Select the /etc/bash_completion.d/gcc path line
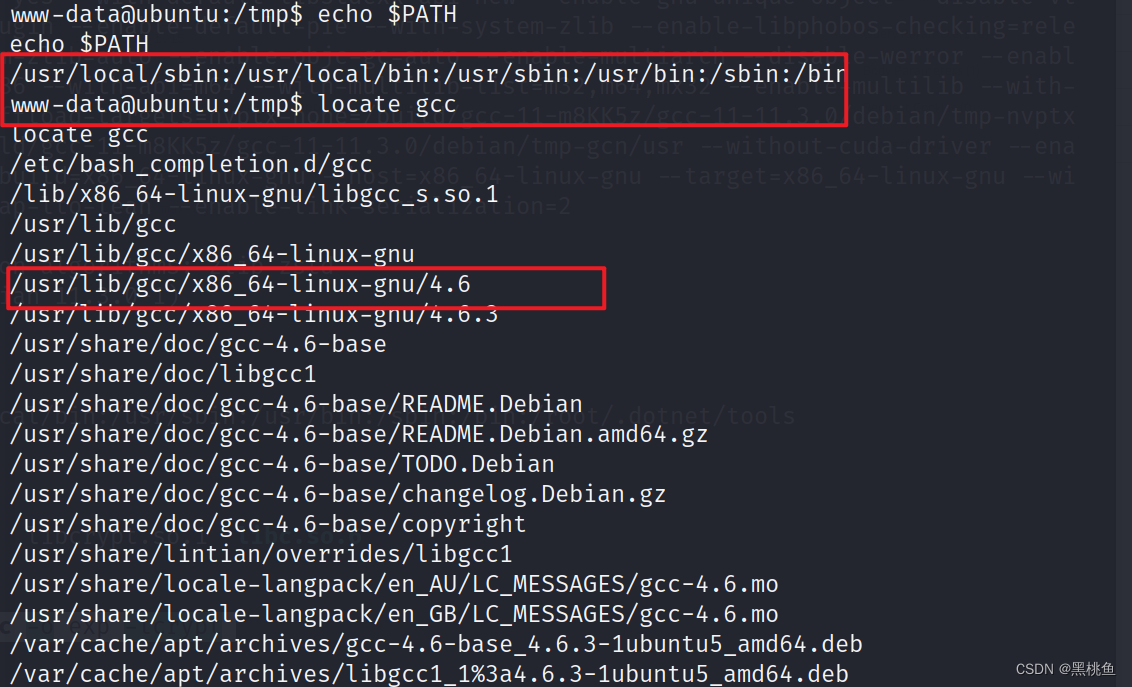Viewport: 1132px width, 687px height. click(x=191, y=164)
